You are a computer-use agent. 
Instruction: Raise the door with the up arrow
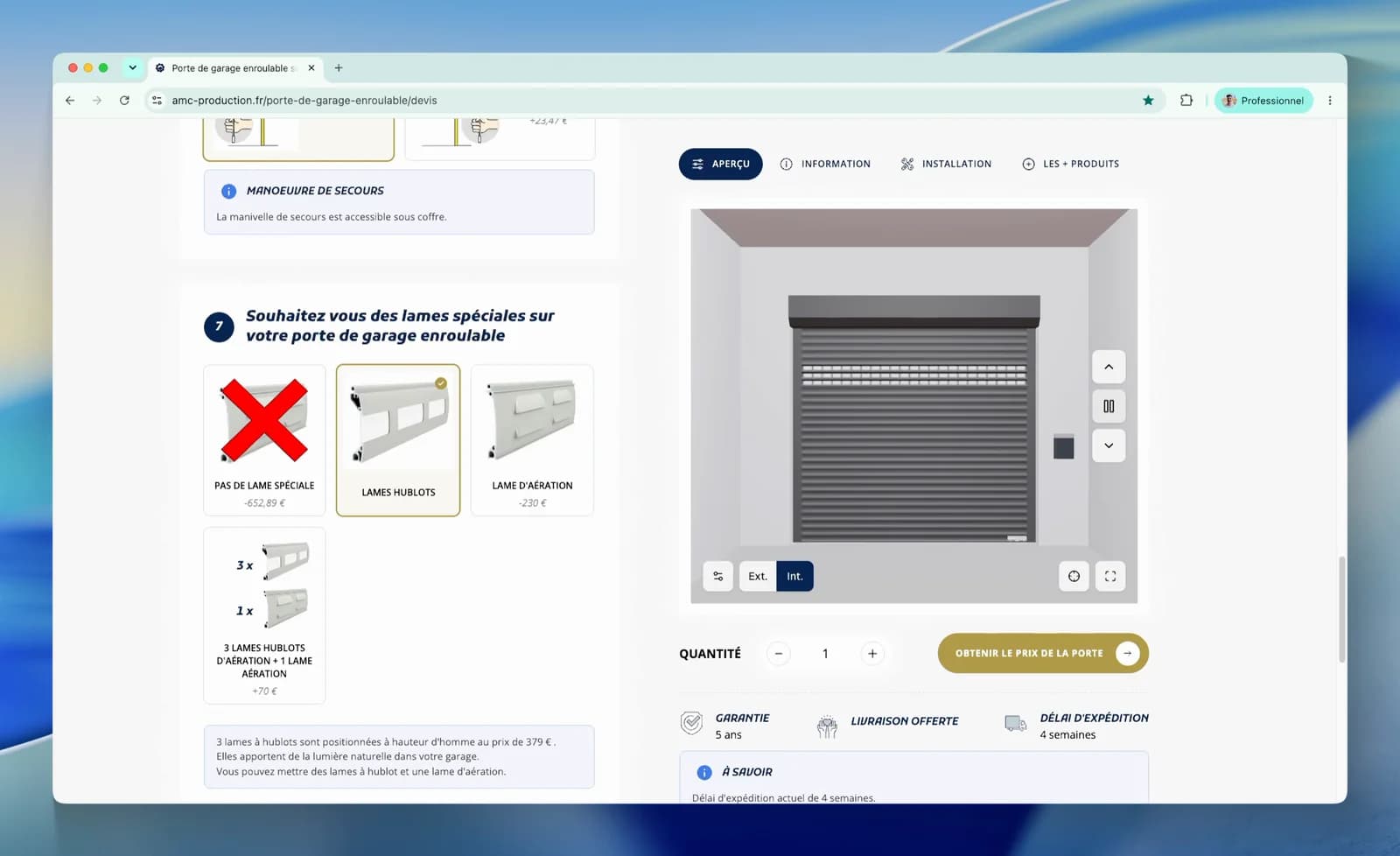click(x=1109, y=367)
